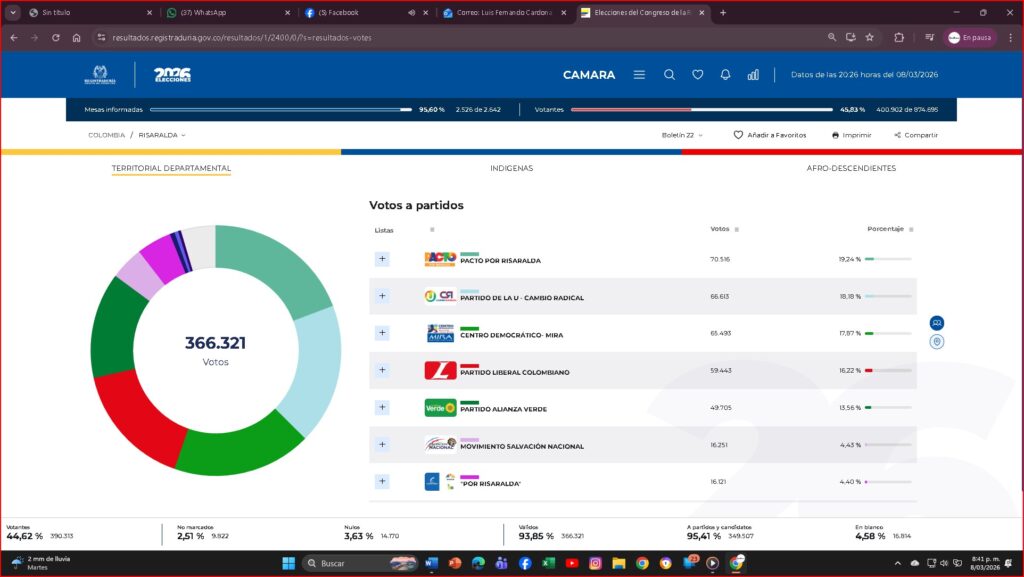Switch to the Indigenas tab
Viewport: 1024px width, 577px height.
click(511, 168)
